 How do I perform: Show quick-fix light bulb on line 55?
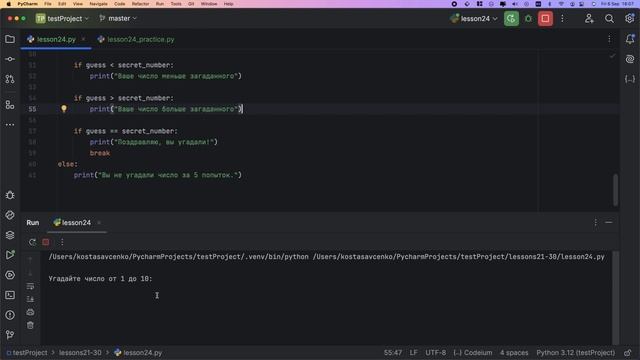click(64, 109)
